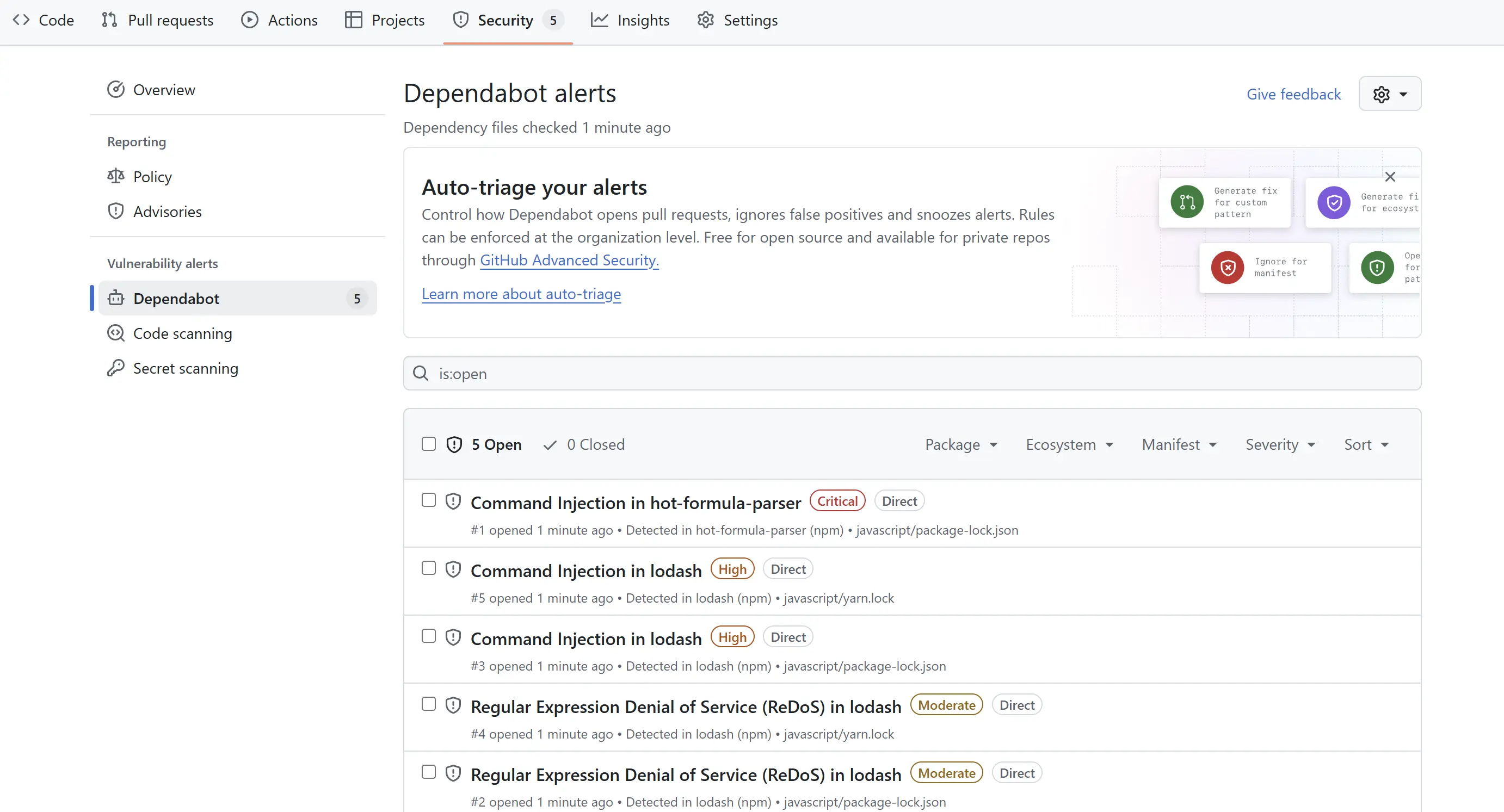Viewport: 1504px width, 812px height.
Task: Click Direct label on hot-formula-parser alert
Action: point(899,501)
